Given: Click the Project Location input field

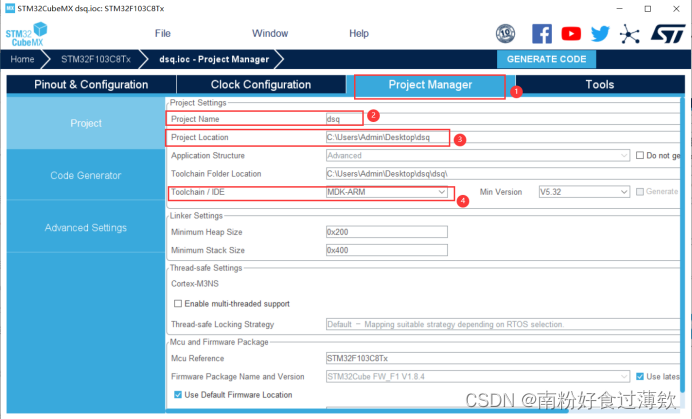Looking at the screenshot, I should 503,137.
